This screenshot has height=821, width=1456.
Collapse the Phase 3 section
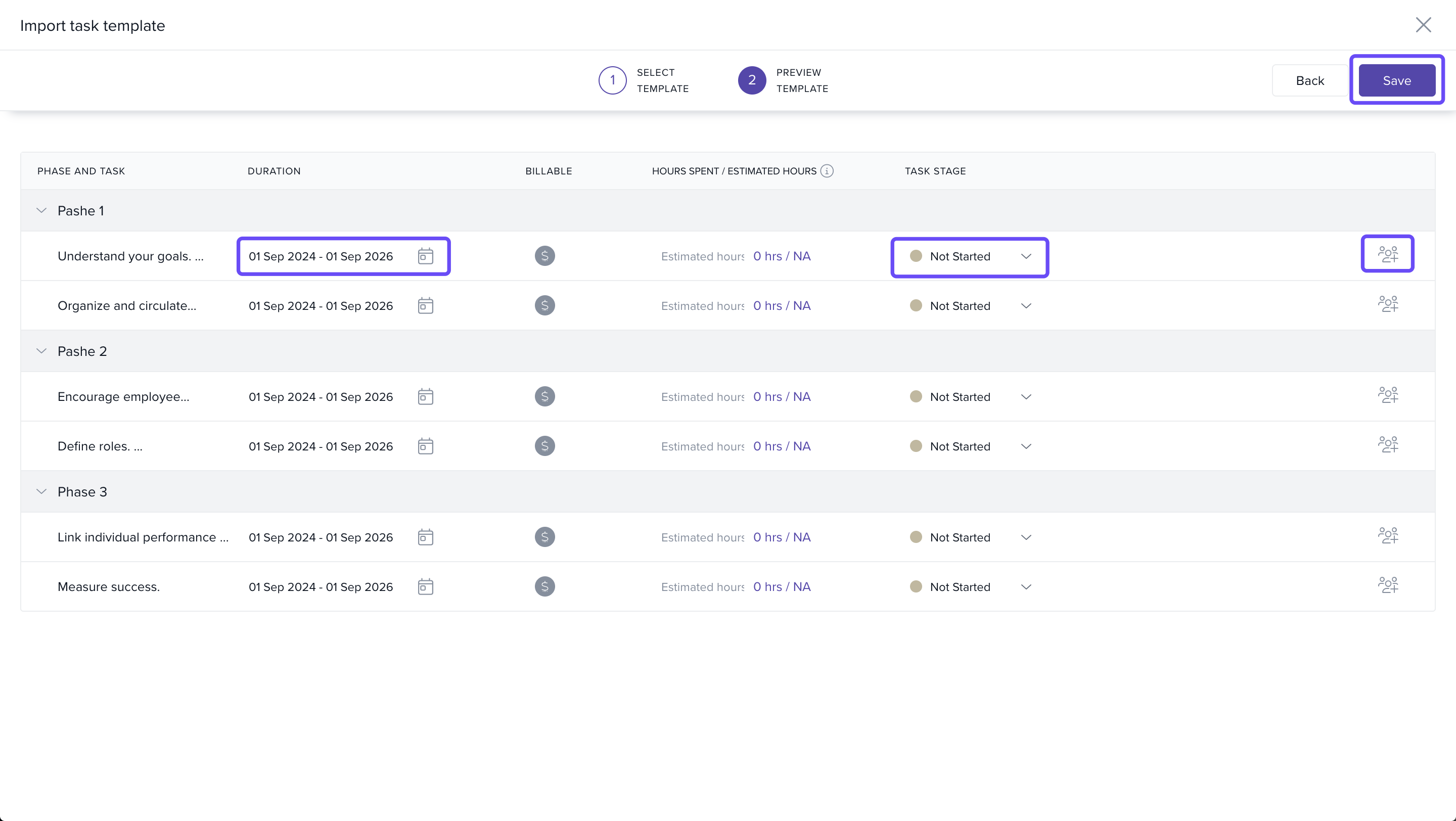click(x=41, y=491)
